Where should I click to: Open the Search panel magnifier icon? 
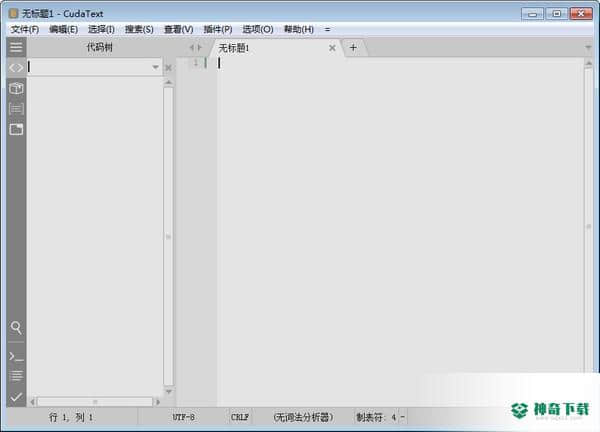(16, 328)
